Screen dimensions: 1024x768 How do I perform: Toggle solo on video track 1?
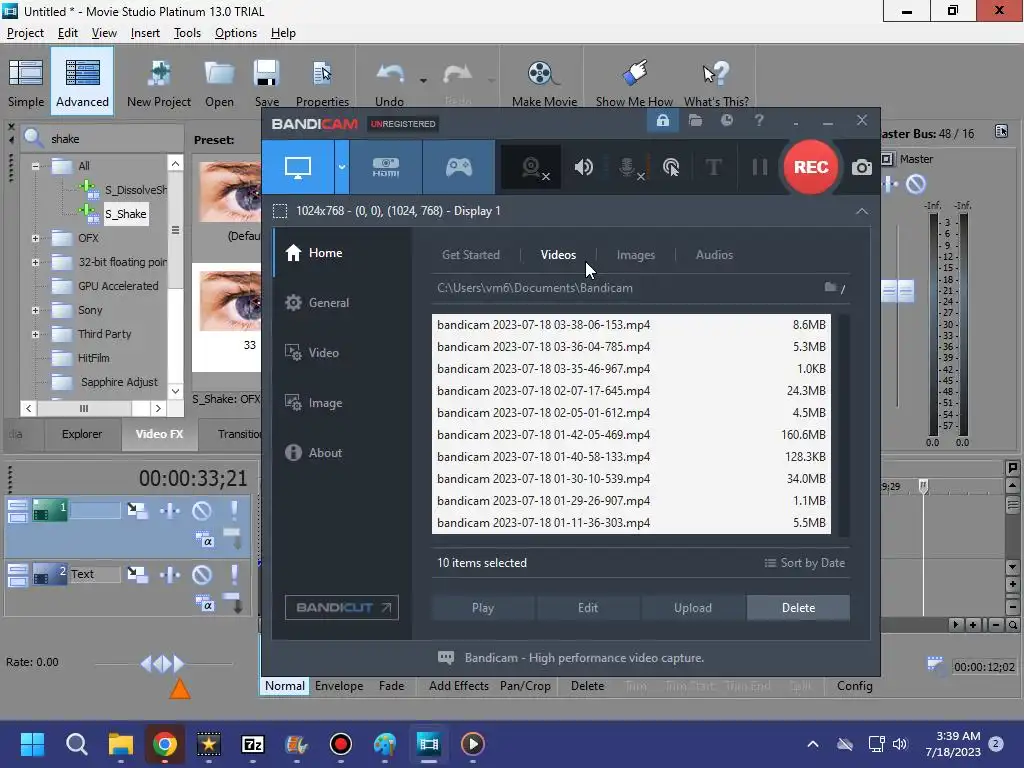pos(234,510)
